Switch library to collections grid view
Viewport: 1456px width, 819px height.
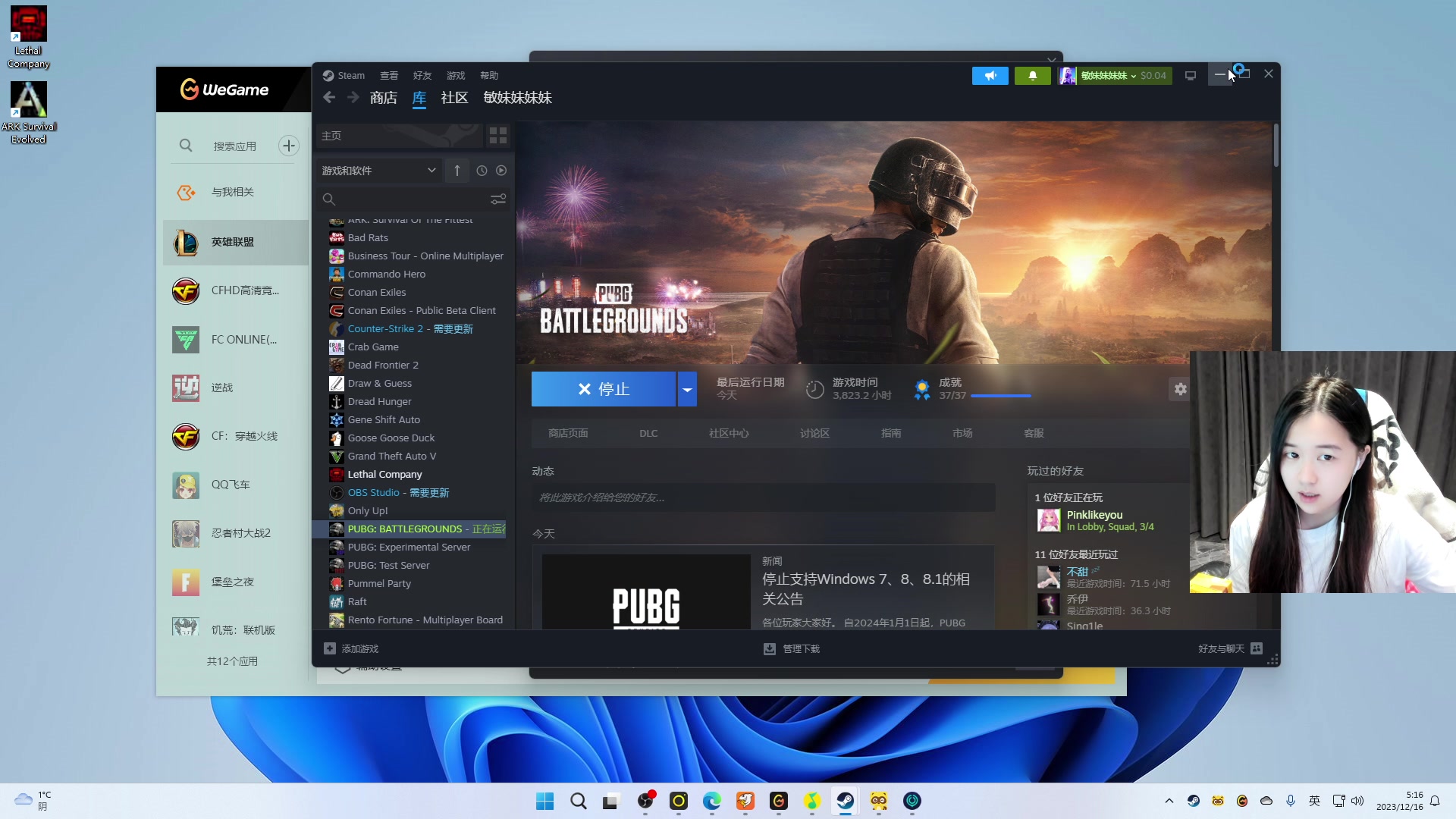pos(498,136)
